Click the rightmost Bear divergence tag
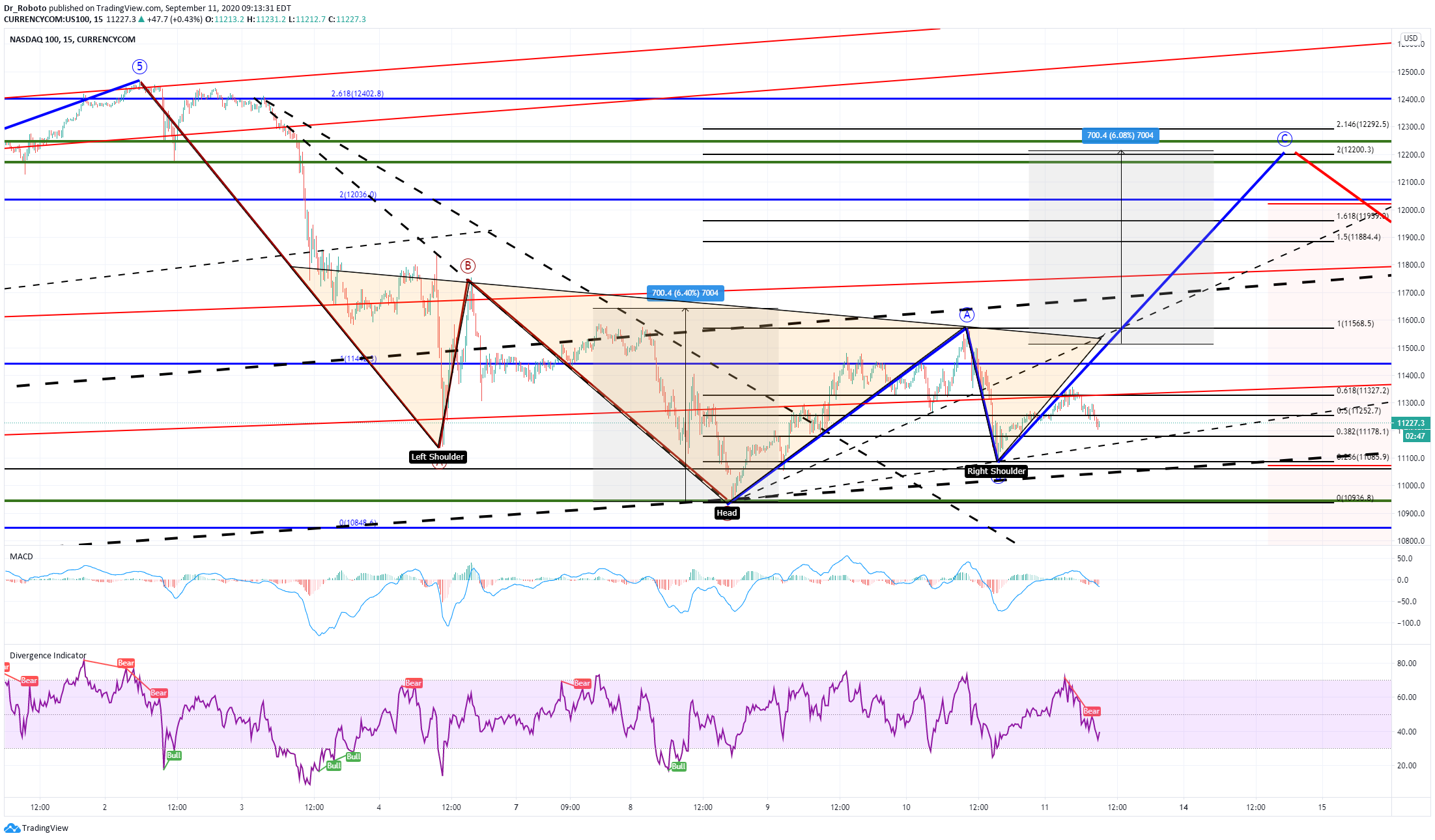 (x=1092, y=711)
